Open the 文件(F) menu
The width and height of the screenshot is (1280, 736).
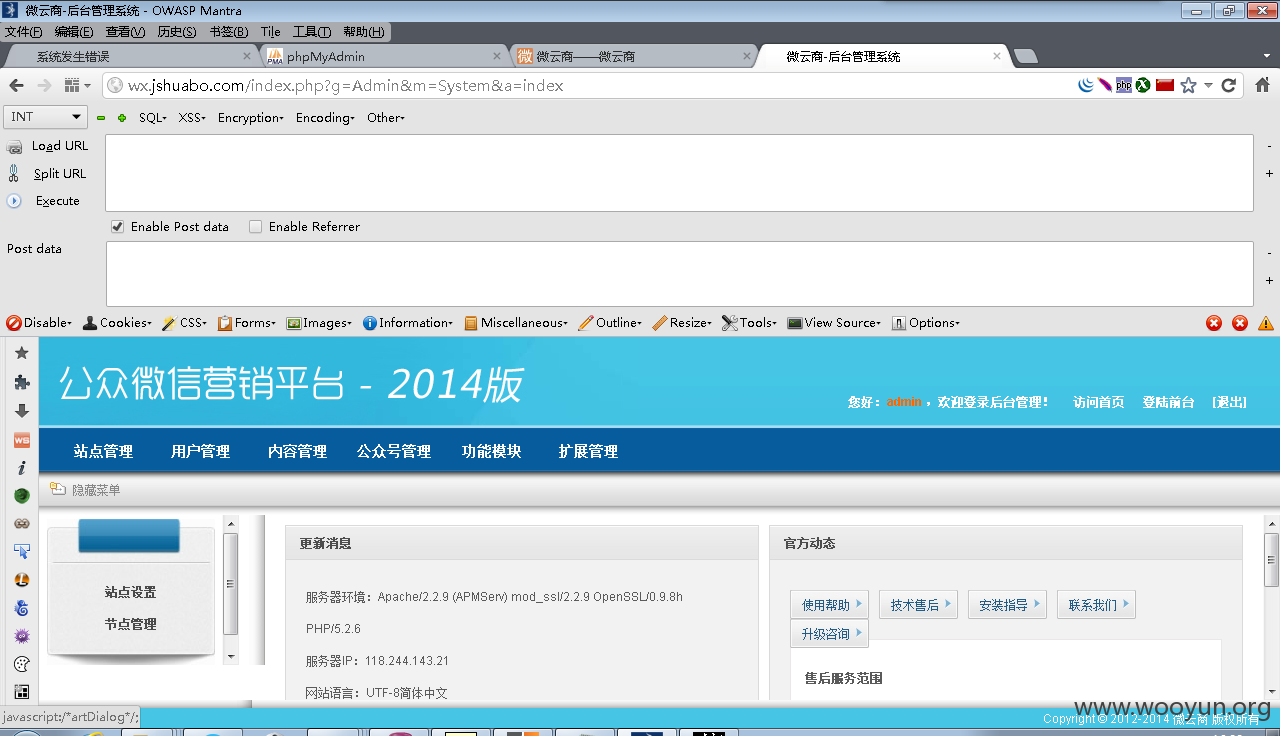point(24,32)
